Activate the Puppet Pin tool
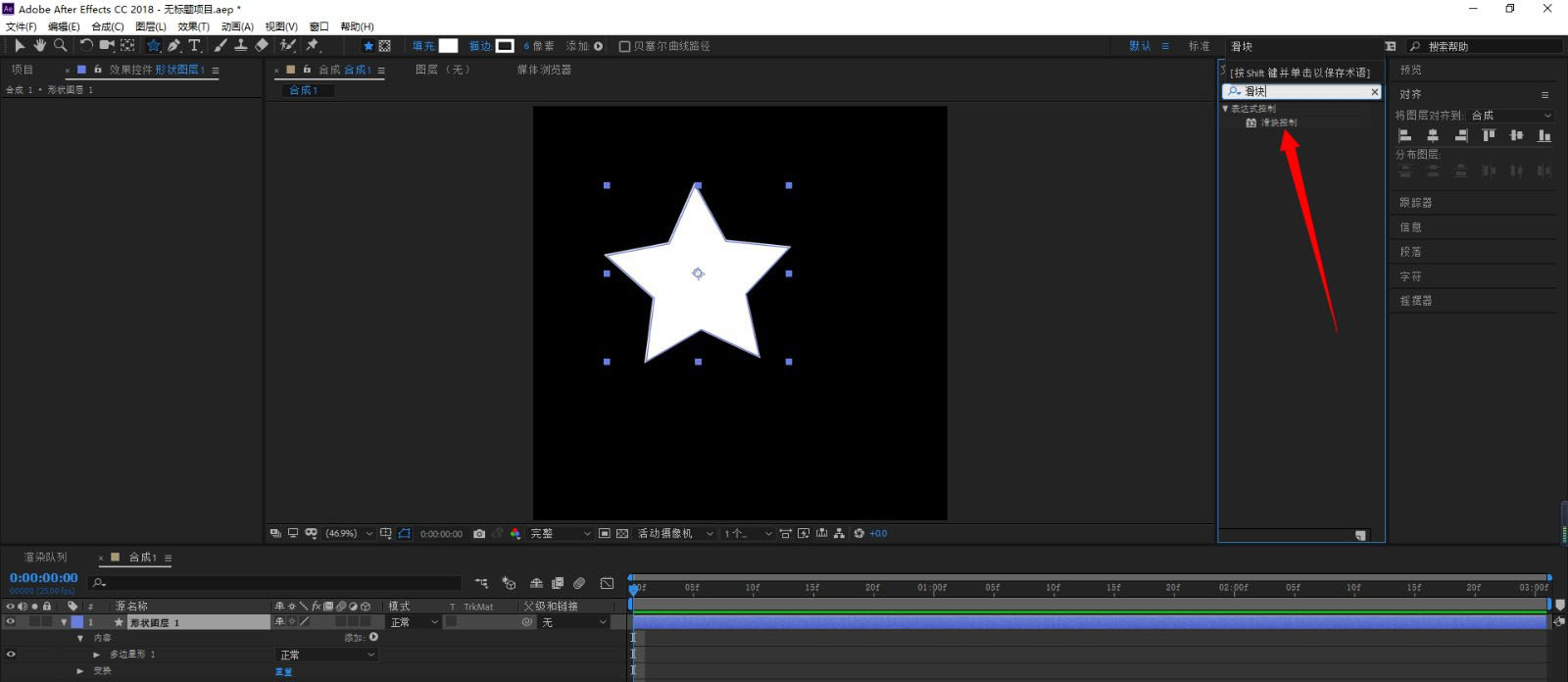1568x682 pixels. [313, 45]
